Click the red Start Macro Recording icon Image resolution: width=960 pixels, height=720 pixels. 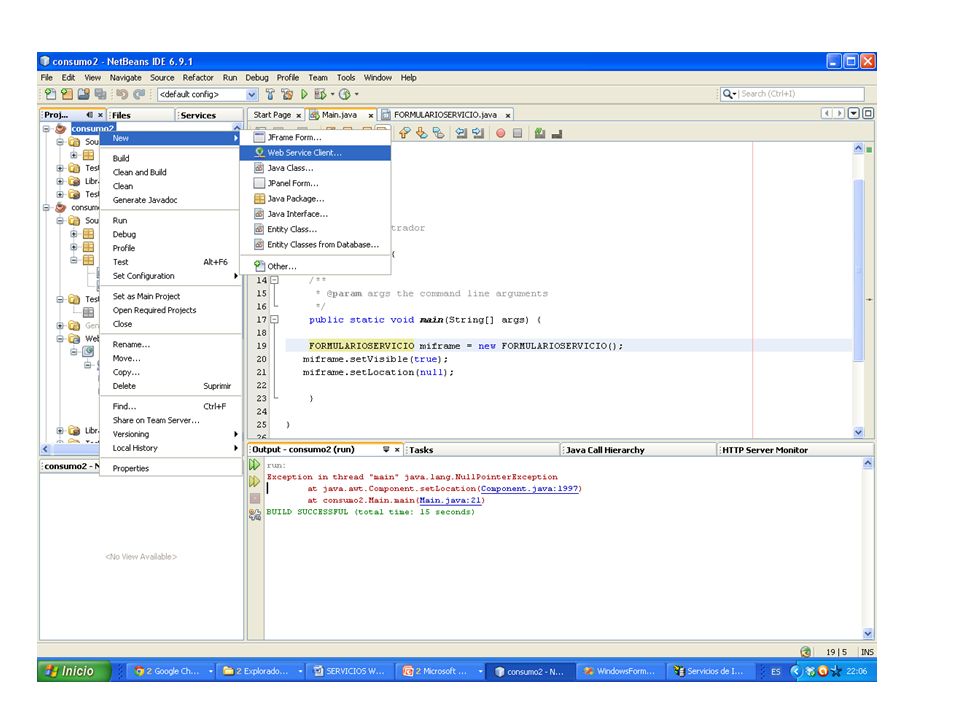tap(500, 133)
